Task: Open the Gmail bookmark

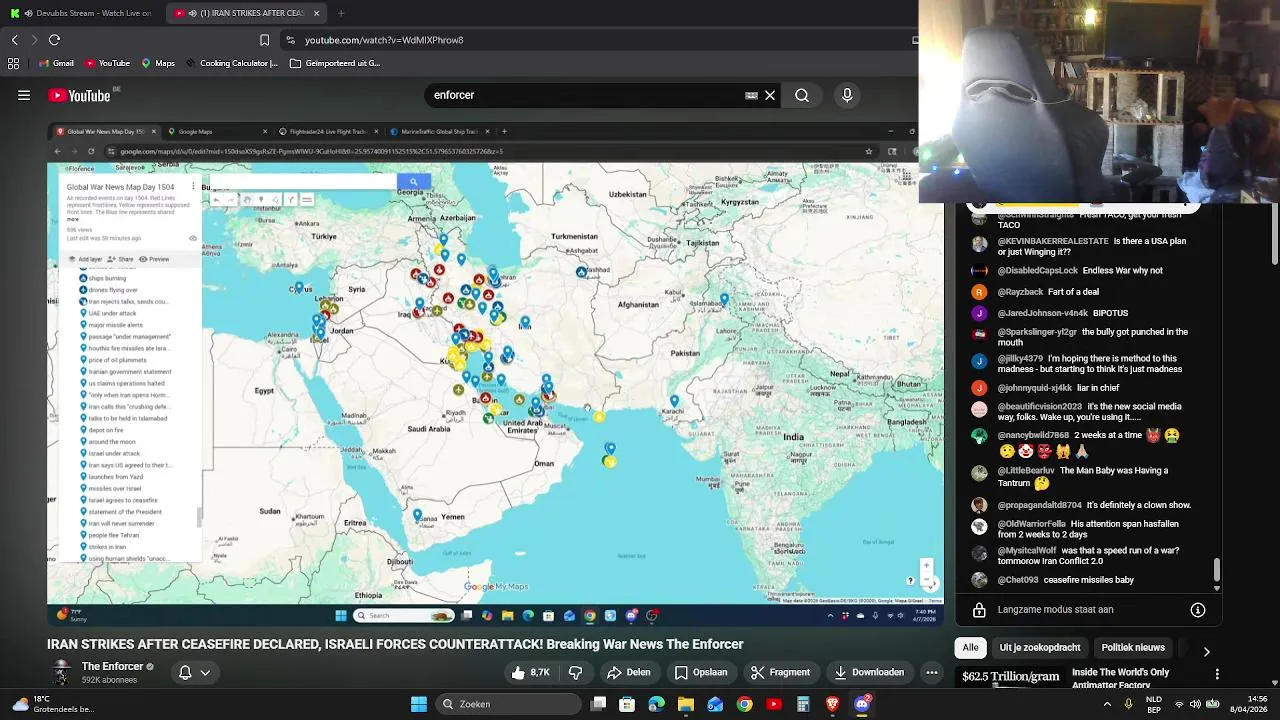Action: coord(54,63)
